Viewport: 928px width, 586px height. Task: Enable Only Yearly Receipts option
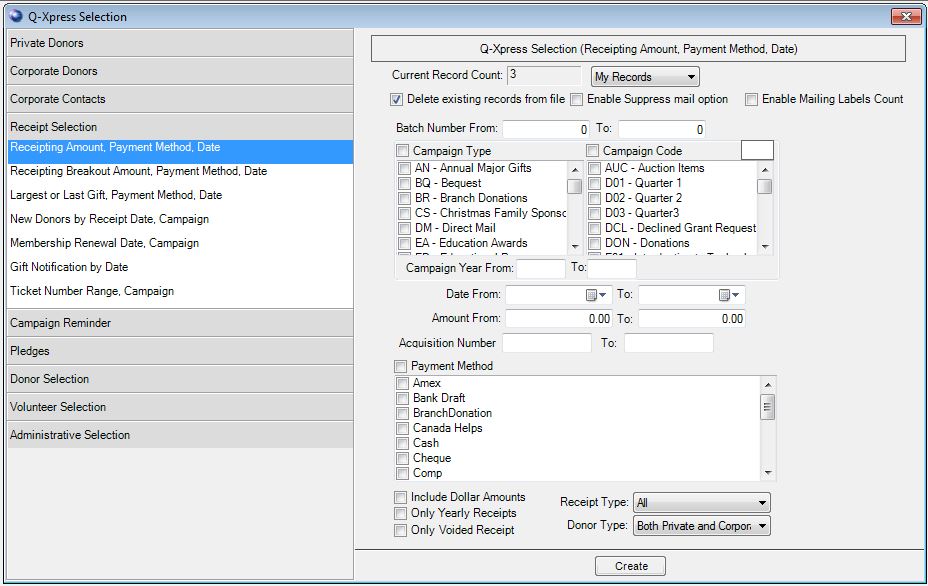pos(401,513)
